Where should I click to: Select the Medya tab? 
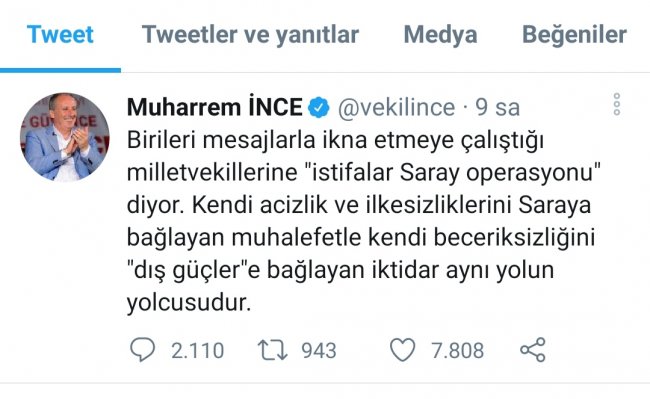tap(440, 34)
